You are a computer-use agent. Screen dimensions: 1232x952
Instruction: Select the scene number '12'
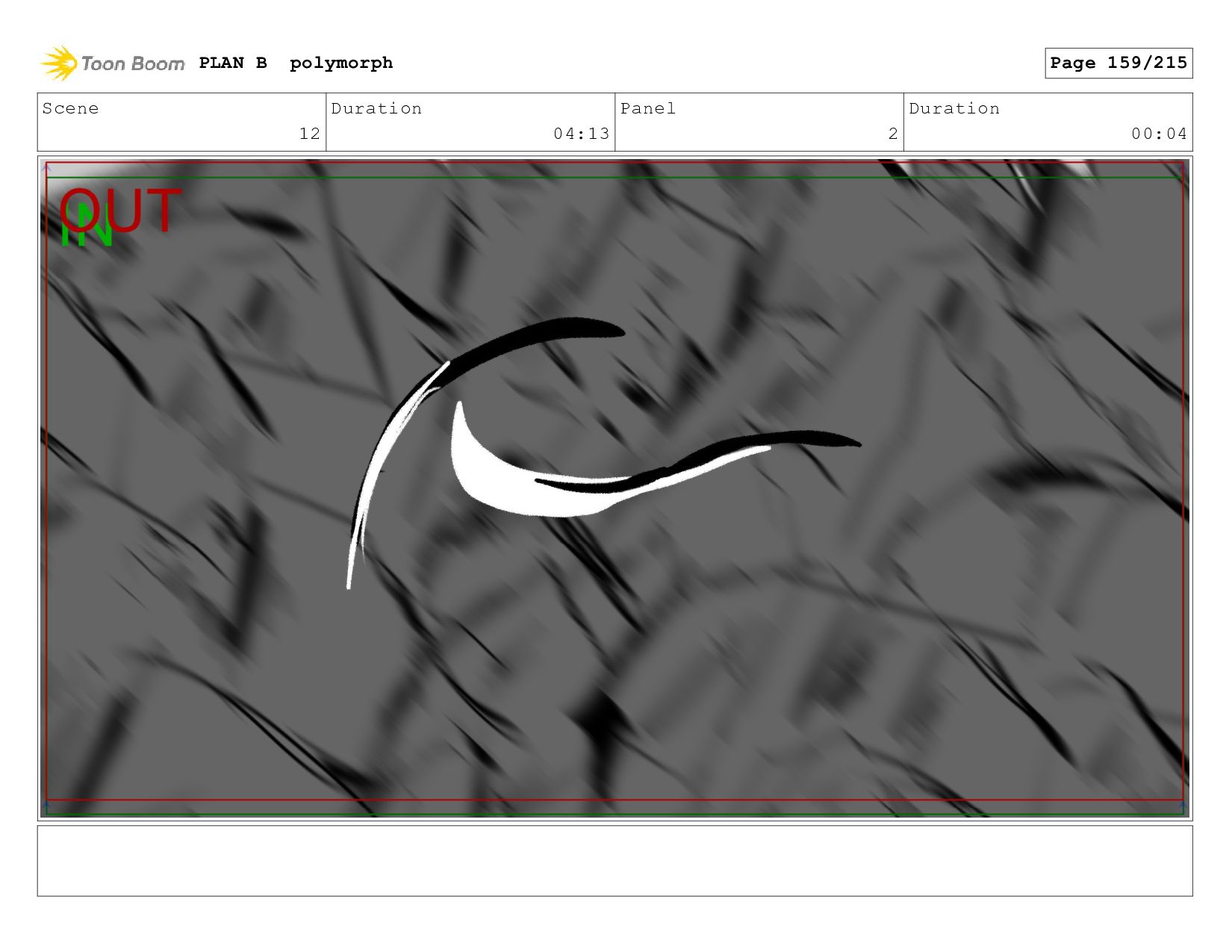(310, 134)
